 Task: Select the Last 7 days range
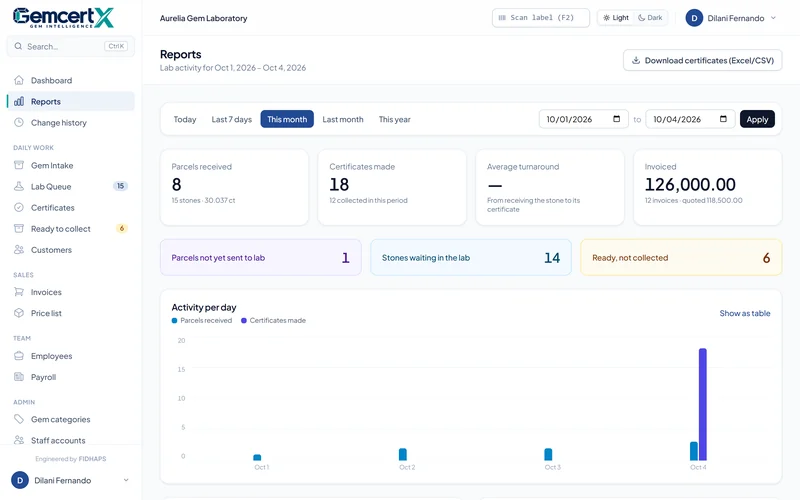click(232, 119)
